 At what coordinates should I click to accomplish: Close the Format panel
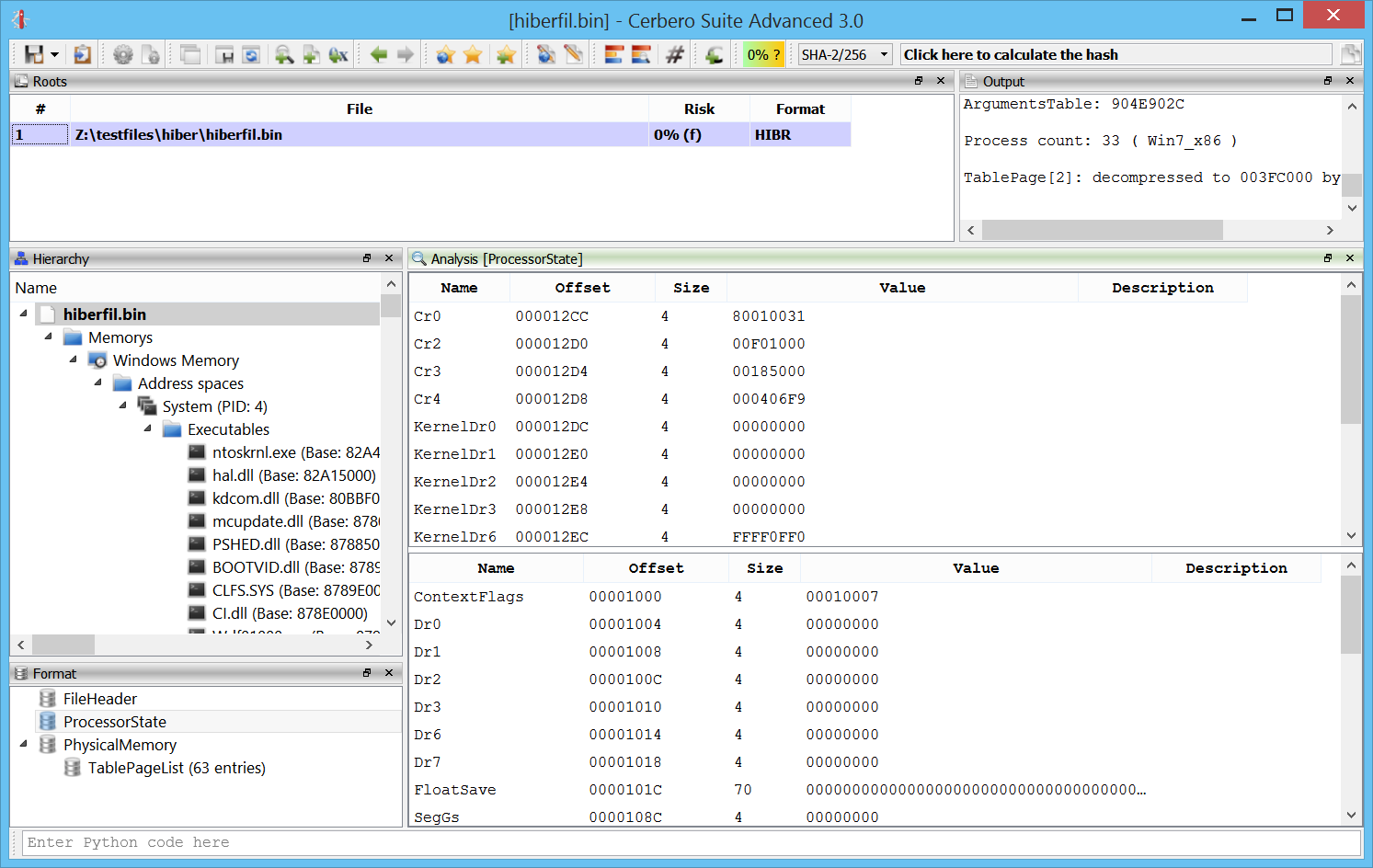389,673
